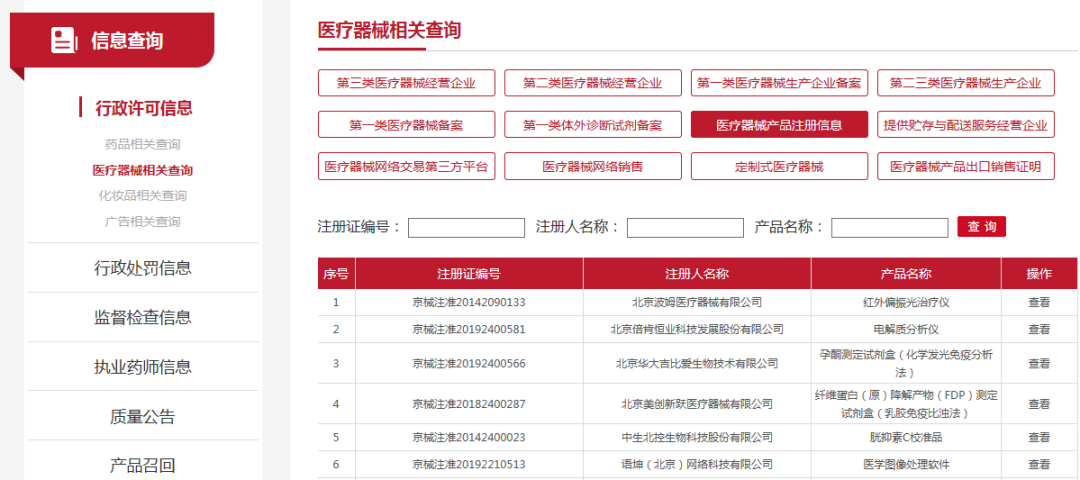The image size is (1080, 480).
Task: Click the 注册人名称 text box
Action: click(x=685, y=228)
